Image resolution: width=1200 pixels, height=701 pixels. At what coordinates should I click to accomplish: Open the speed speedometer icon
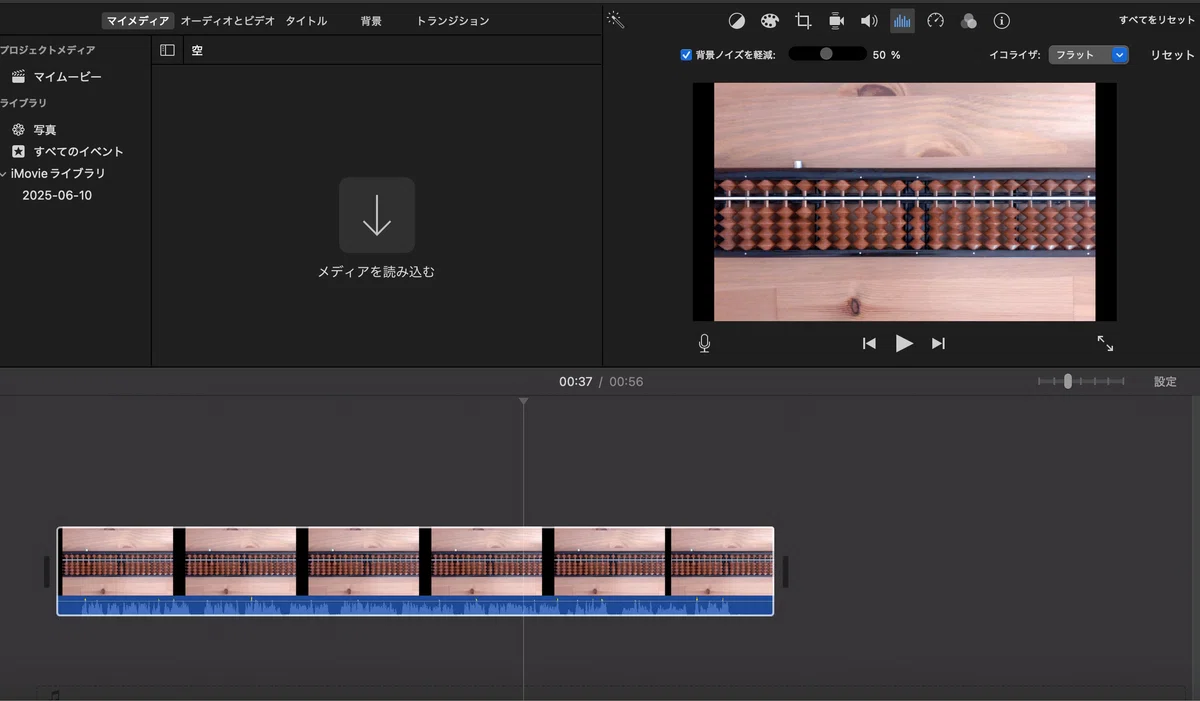(935, 21)
